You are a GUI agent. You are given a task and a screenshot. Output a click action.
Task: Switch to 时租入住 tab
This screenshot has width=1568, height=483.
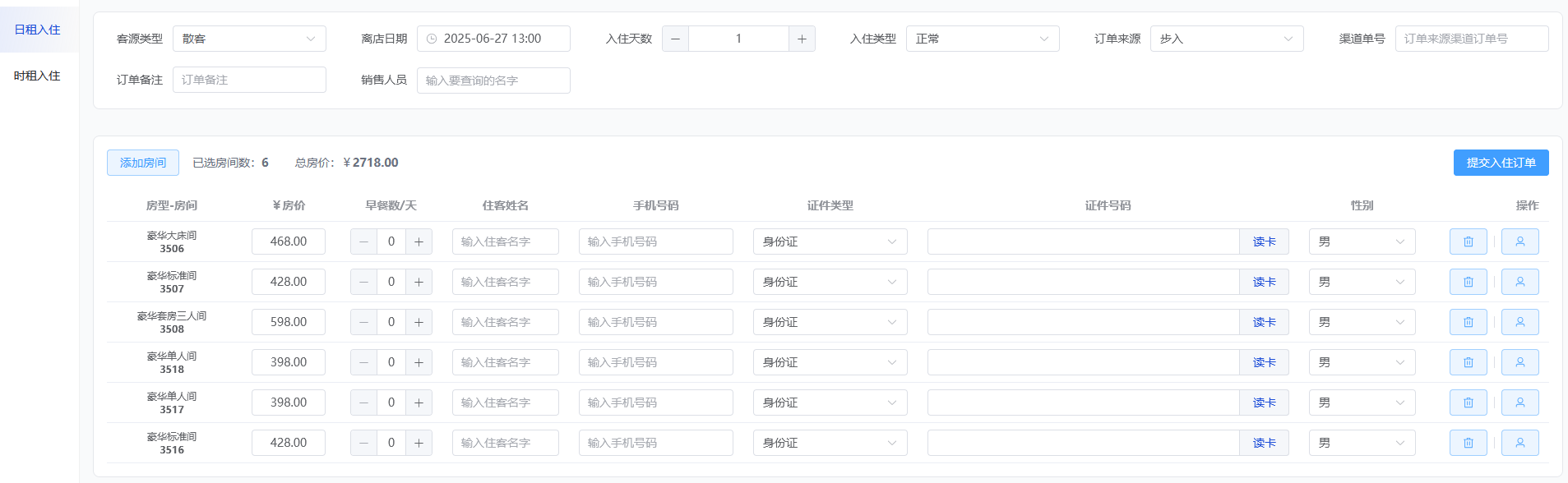click(38, 76)
